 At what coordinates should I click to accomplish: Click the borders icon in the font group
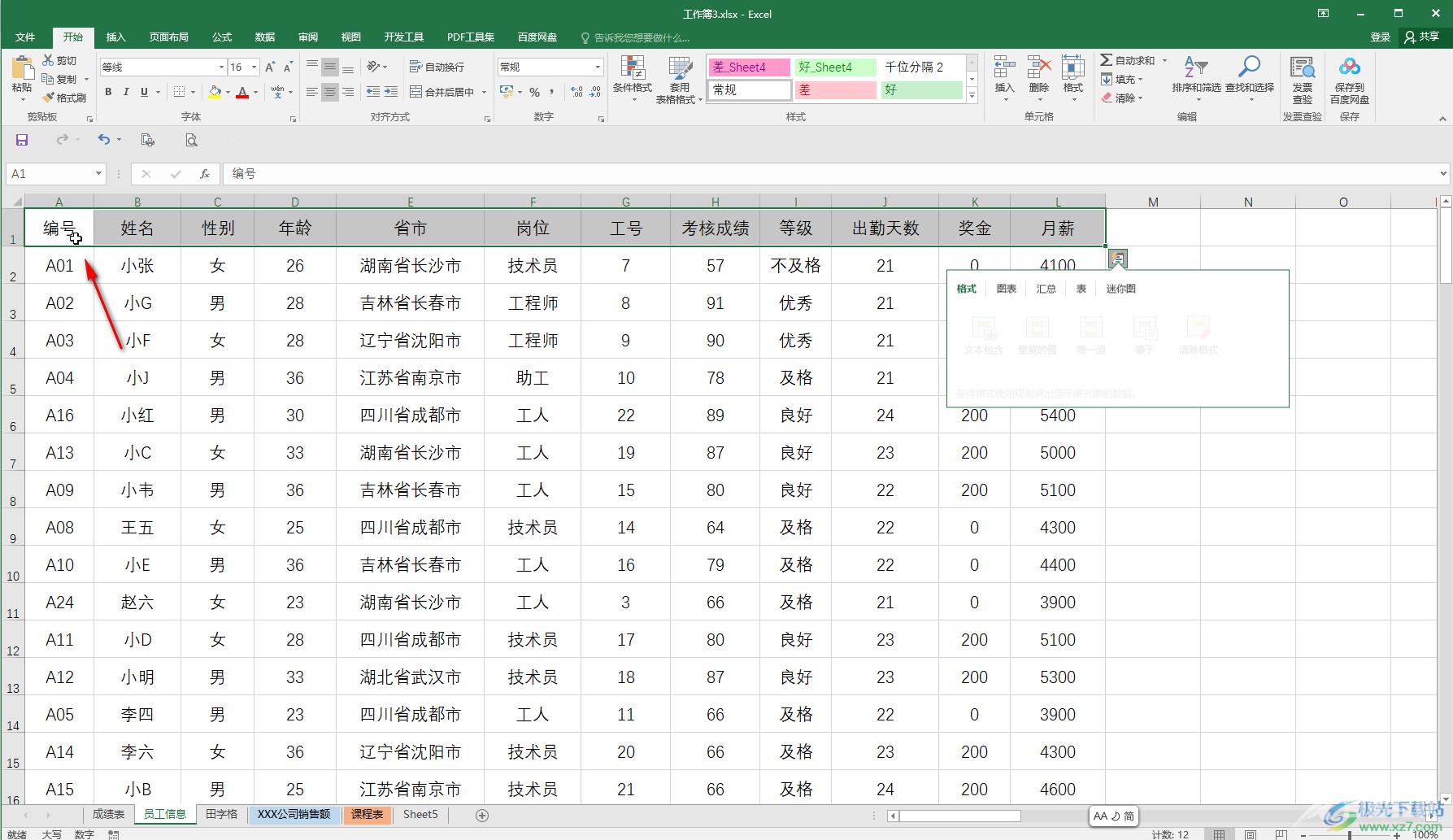click(179, 92)
